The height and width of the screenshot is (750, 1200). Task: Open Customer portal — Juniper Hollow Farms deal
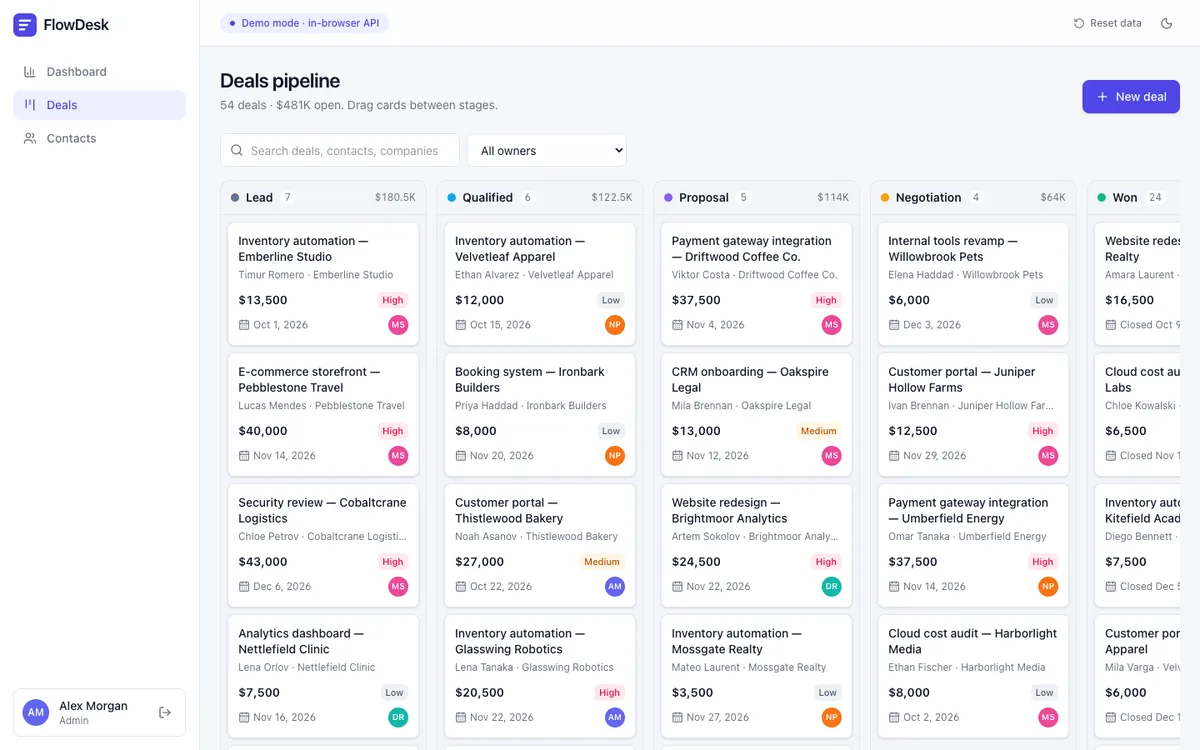tap(973, 415)
